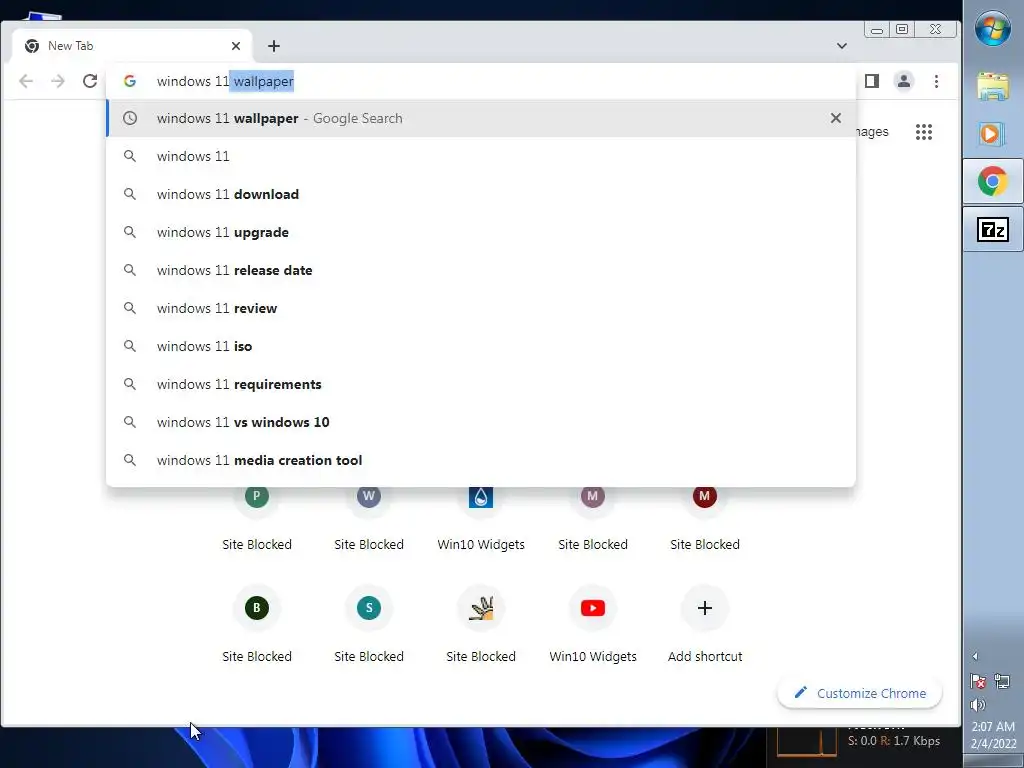Open the YouTube Win10 Widgets shortcut
This screenshot has height=768, width=1024.
593,624
